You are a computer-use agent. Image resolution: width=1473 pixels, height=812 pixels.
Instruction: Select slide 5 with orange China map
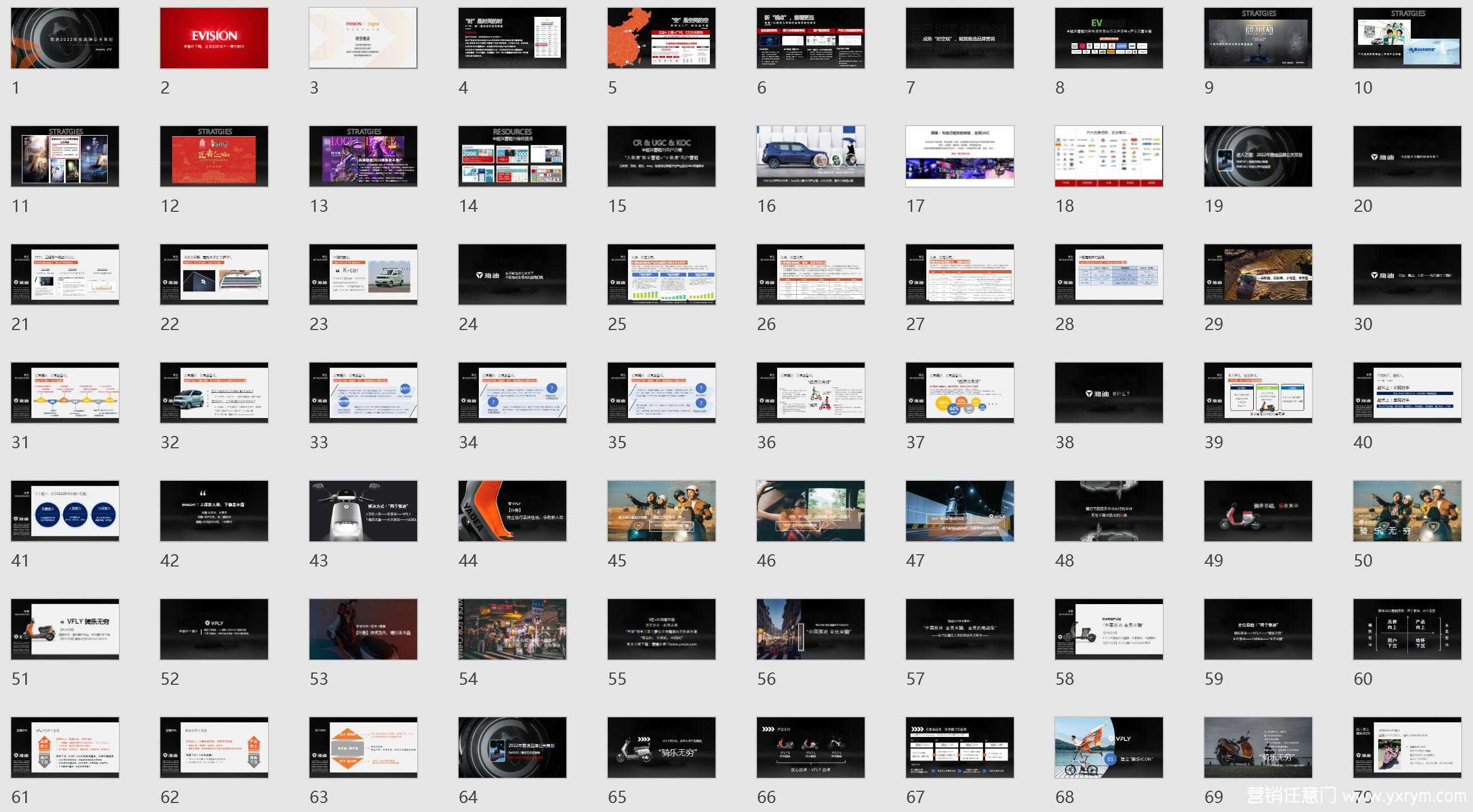click(662, 38)
